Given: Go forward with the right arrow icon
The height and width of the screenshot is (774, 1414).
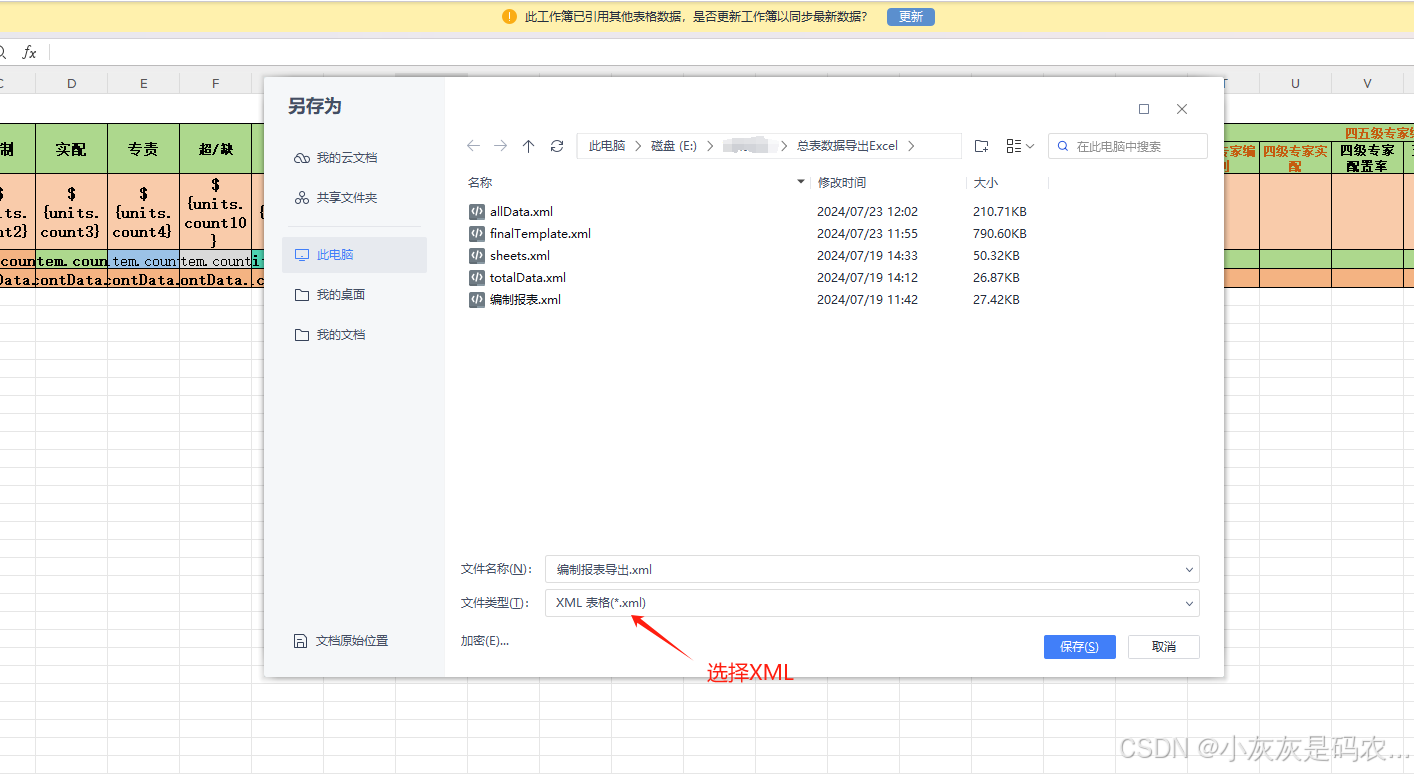Looking at the screenshot, I should tap(501, 146).
